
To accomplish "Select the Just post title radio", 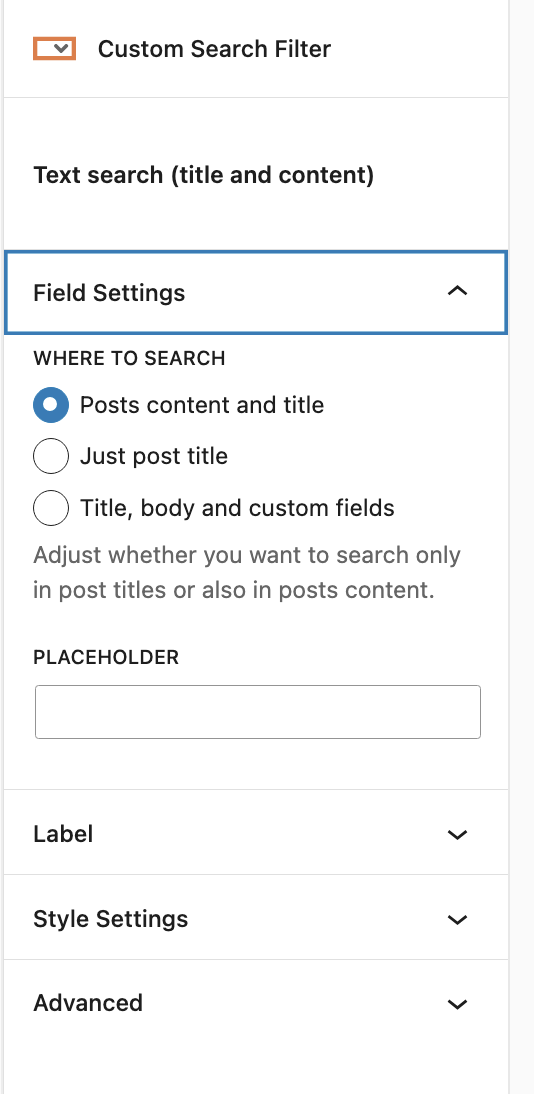I will pos(51,456).
